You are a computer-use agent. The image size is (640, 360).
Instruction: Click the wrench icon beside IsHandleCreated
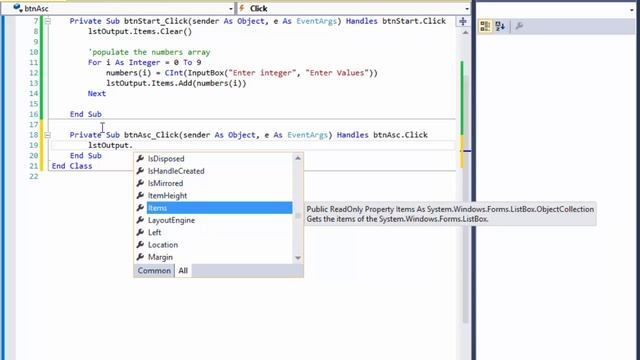click(140, 171)
